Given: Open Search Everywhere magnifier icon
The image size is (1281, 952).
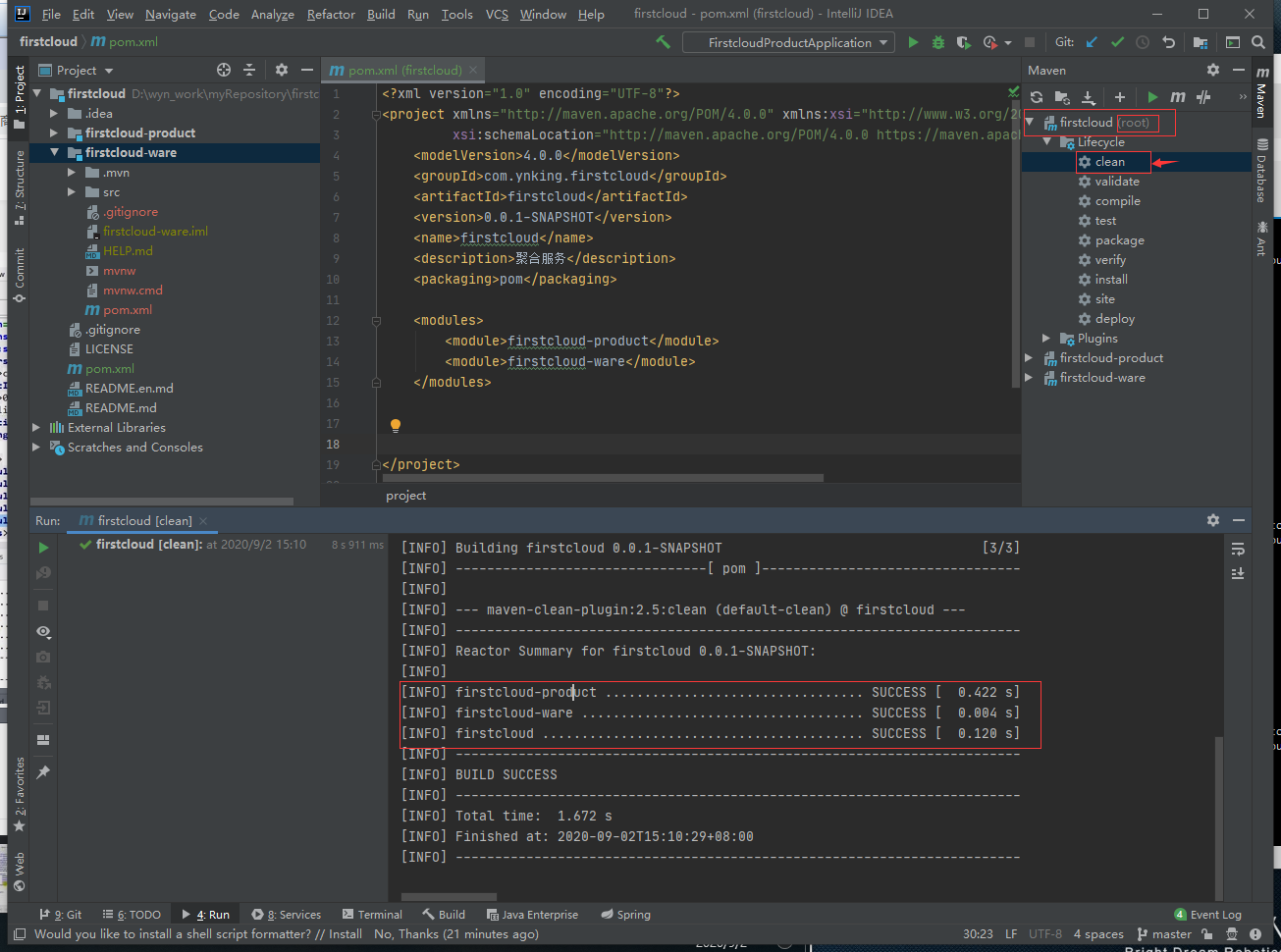Looking at the screenshot, I should pos(1258,42).
